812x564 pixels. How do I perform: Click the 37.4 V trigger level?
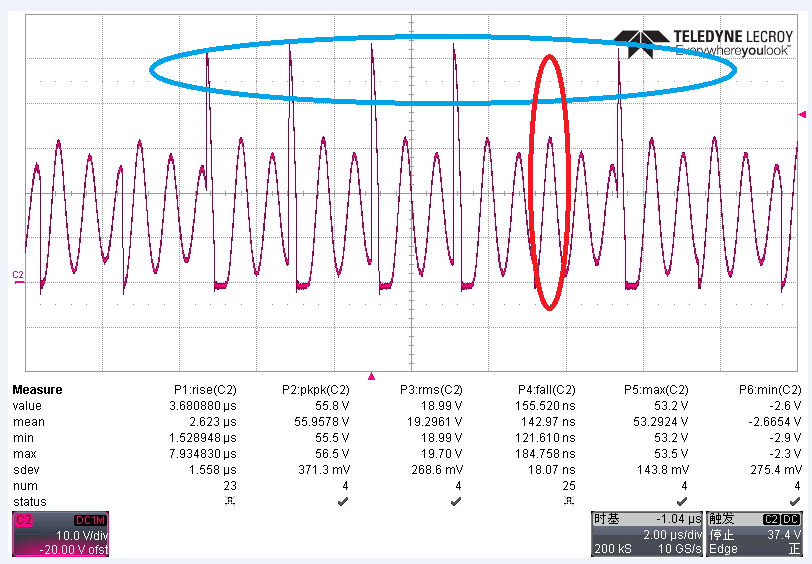[784, 534]
